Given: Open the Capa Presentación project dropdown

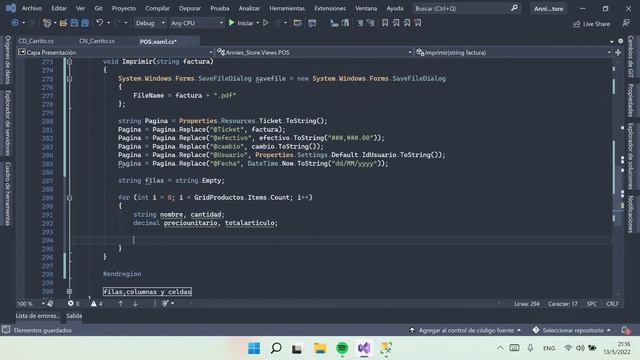Looking at the screenshot, I should coord(115,52).
